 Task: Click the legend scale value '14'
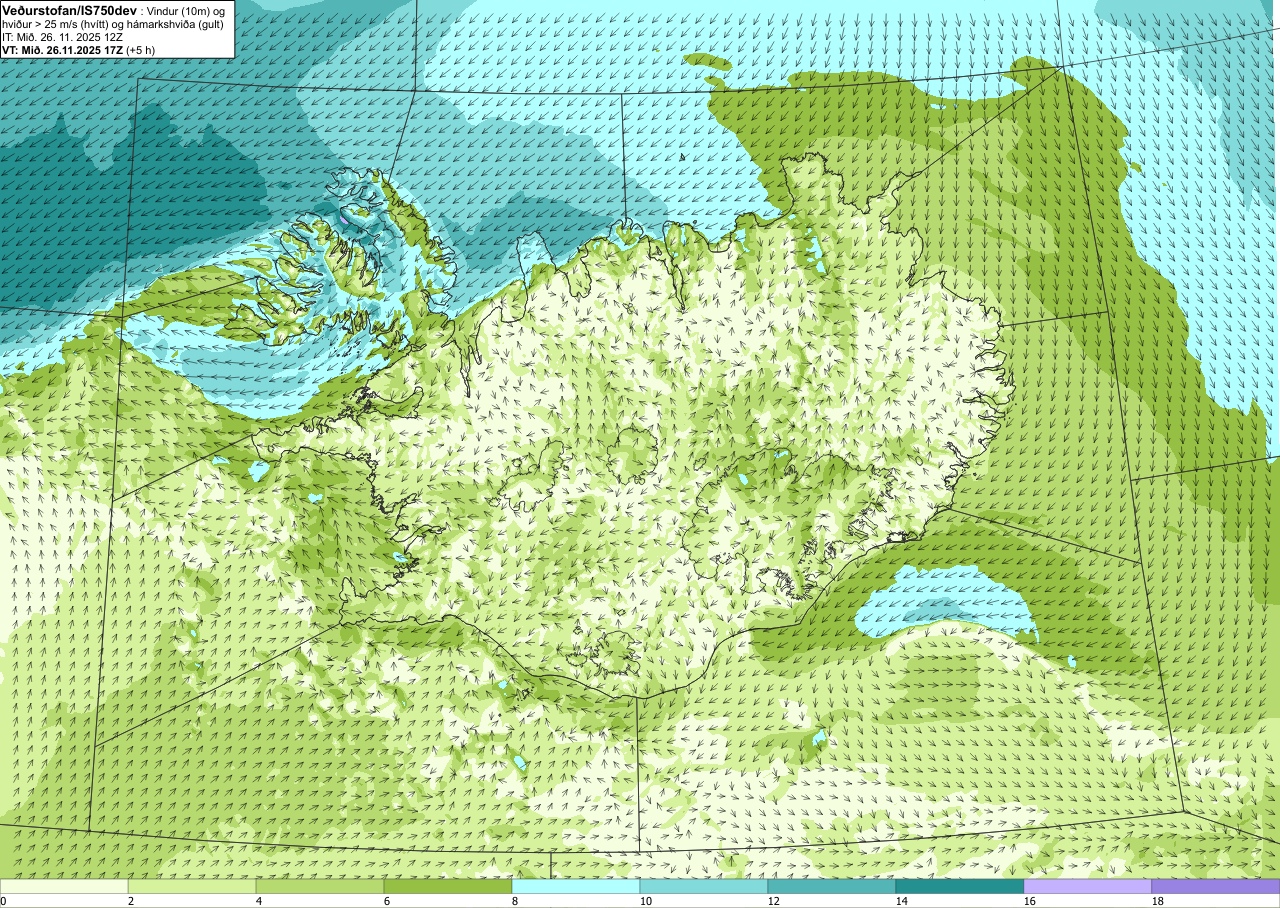902,901
